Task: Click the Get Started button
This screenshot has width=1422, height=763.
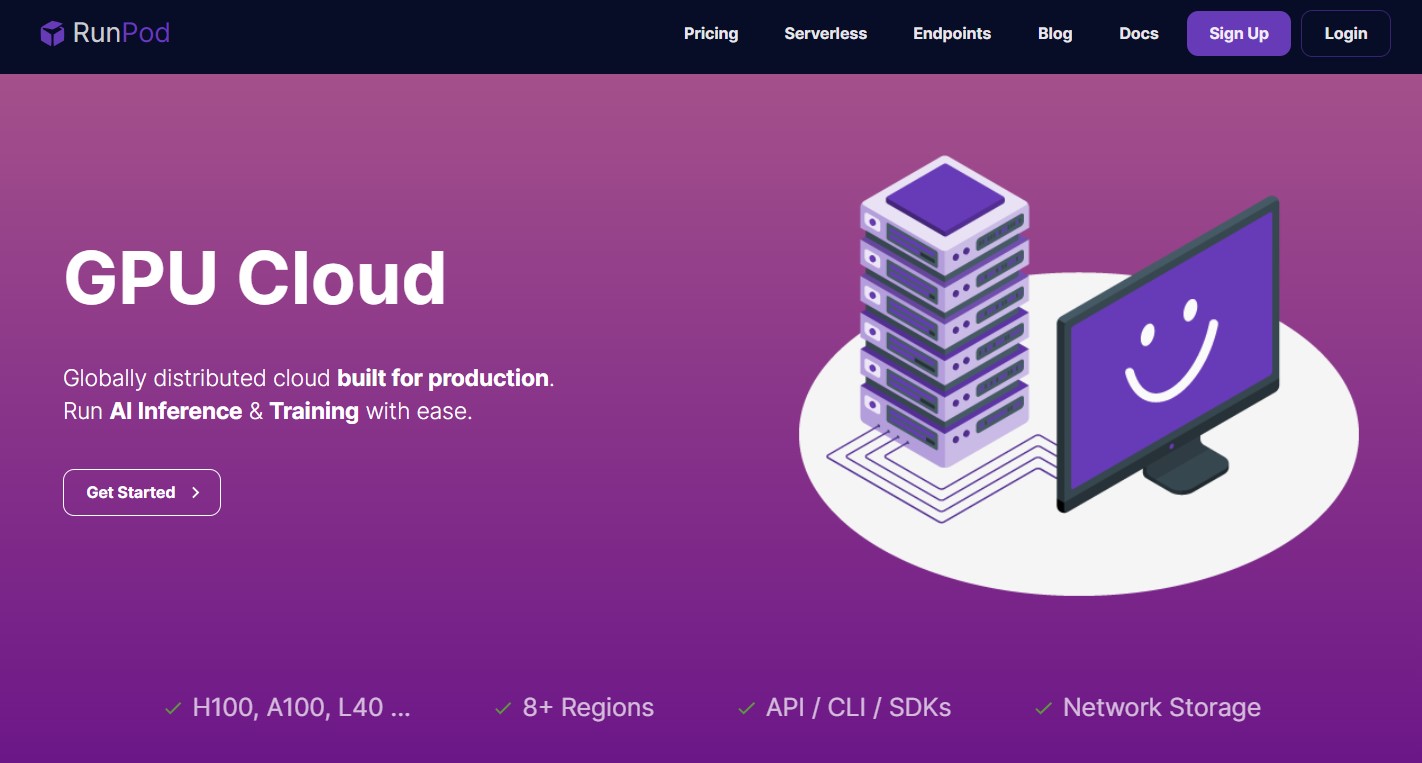Action: (142, 492)
